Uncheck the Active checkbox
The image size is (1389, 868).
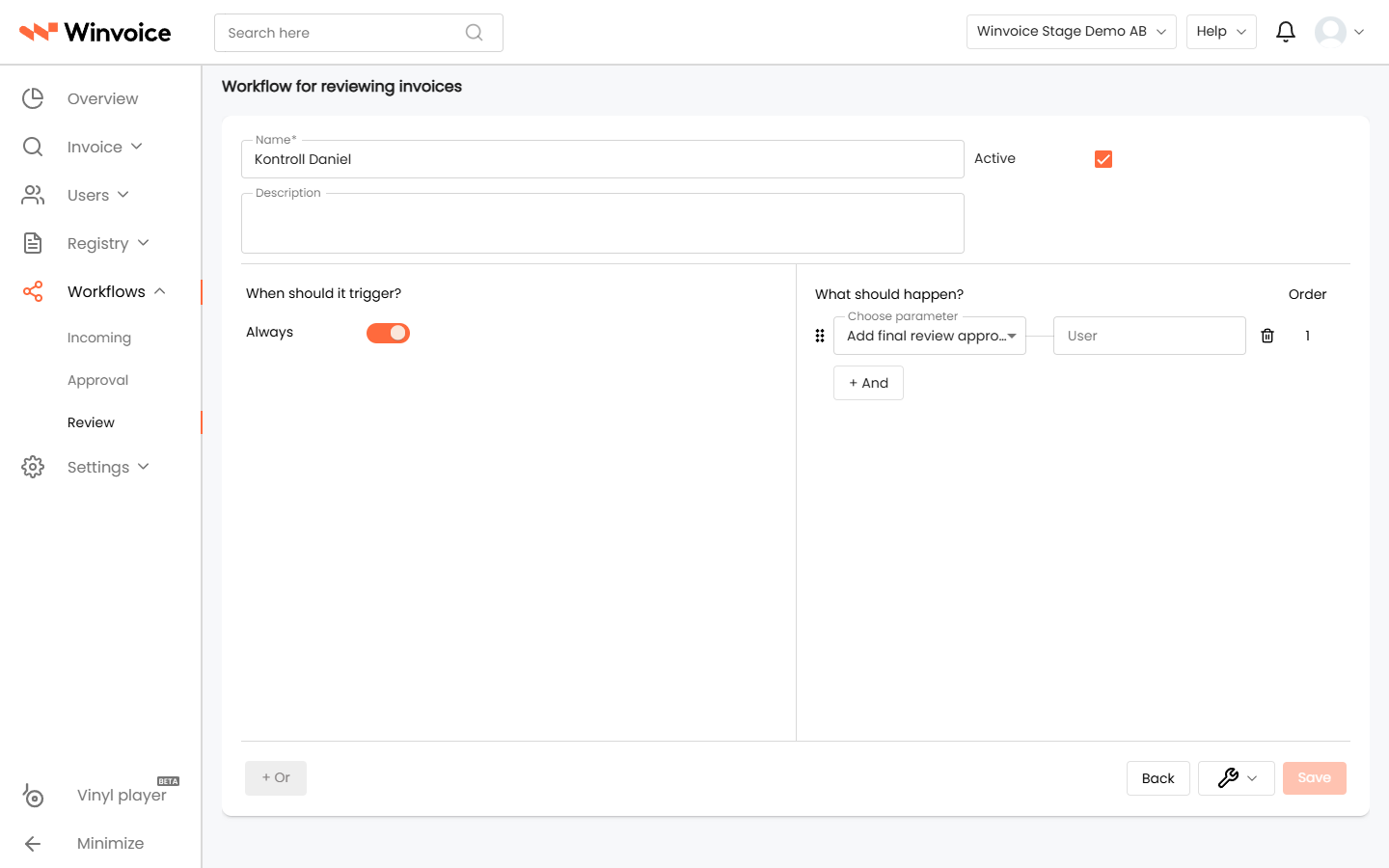tap(1103, 159)
